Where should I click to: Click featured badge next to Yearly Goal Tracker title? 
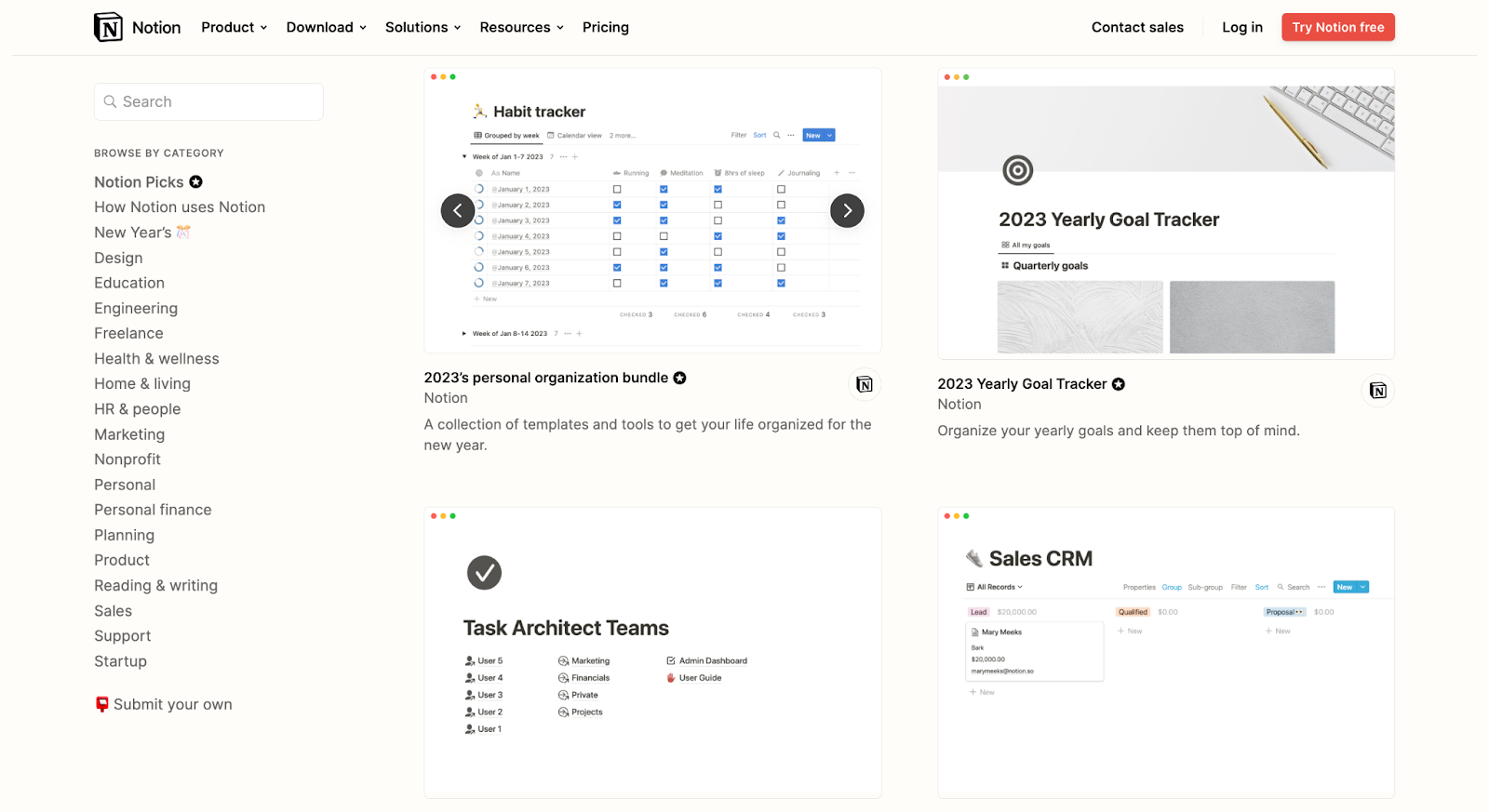click(x=1119, y=384)
